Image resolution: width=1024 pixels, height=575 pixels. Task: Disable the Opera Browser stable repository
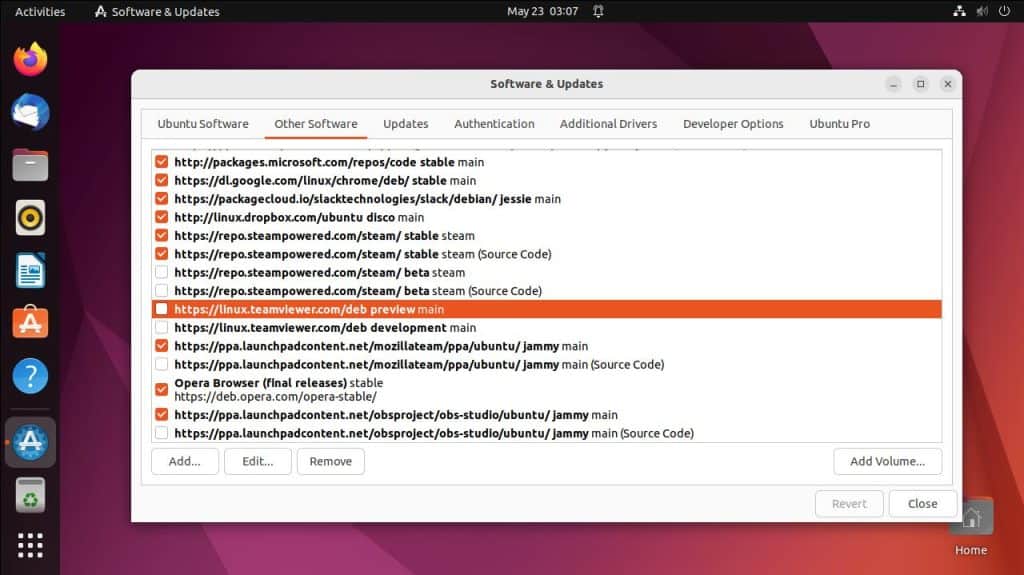(x=161, y=389)
